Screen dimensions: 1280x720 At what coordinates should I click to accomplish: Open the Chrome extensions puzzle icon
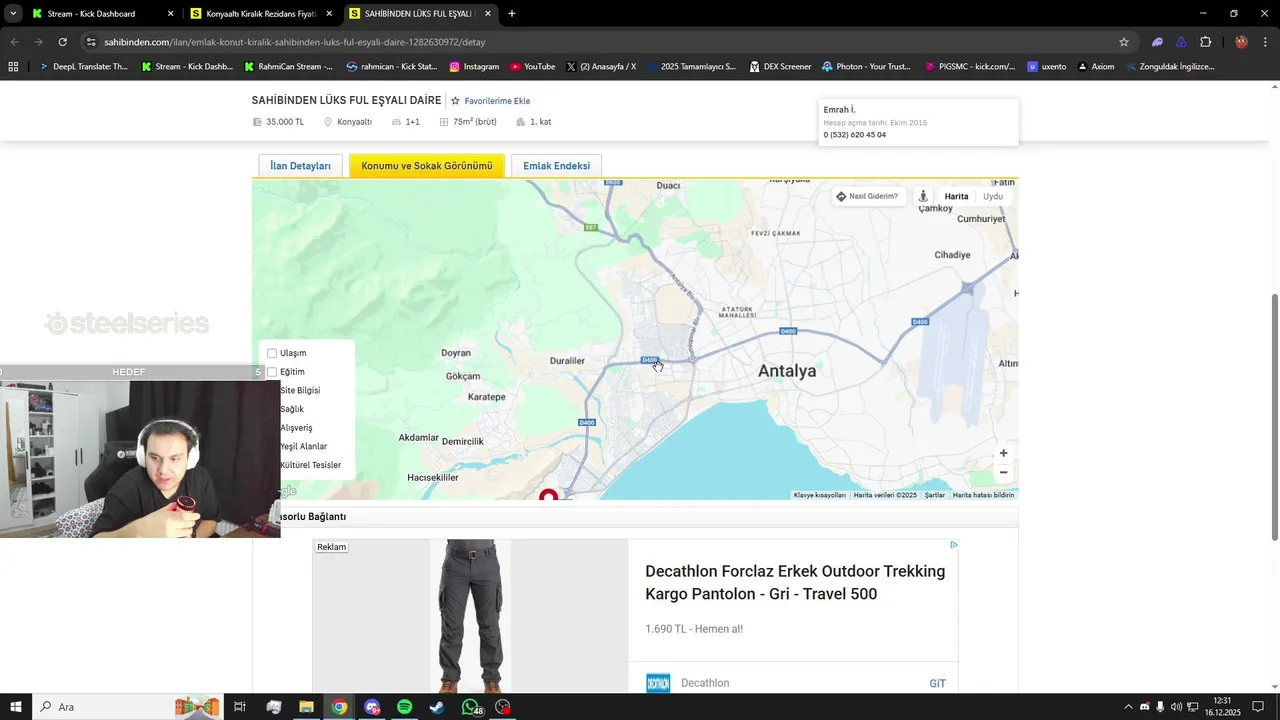tap(1205, 42)
